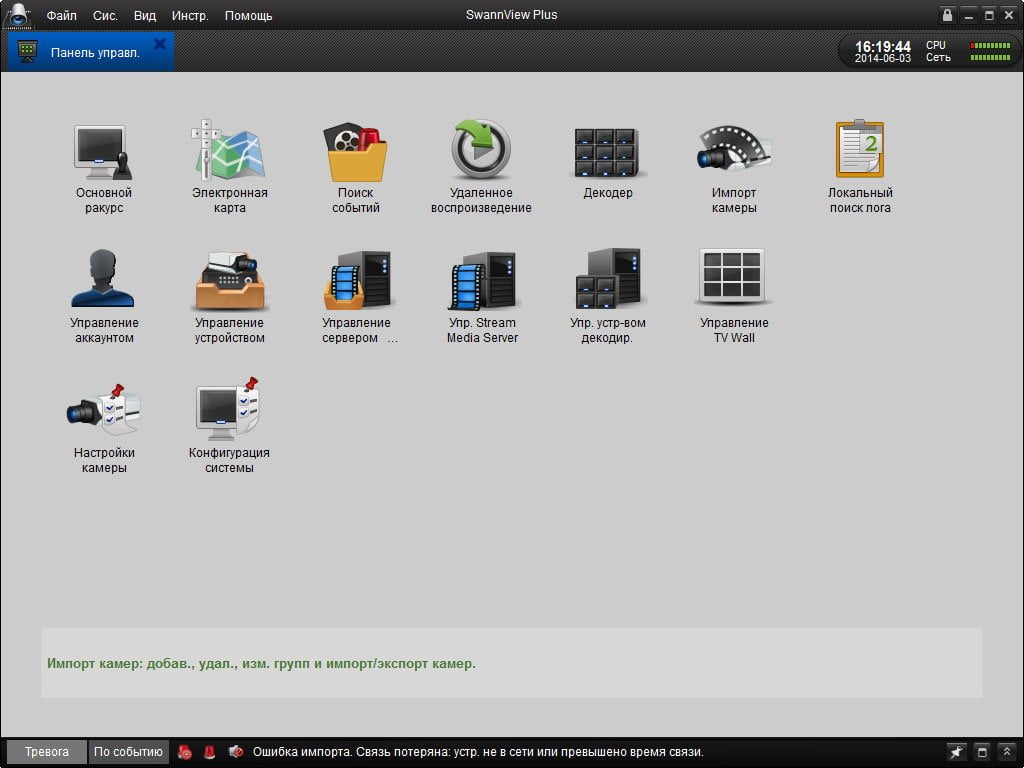
Task: Pin the alarm panel with pushpin icon
Action: point(957,752)
